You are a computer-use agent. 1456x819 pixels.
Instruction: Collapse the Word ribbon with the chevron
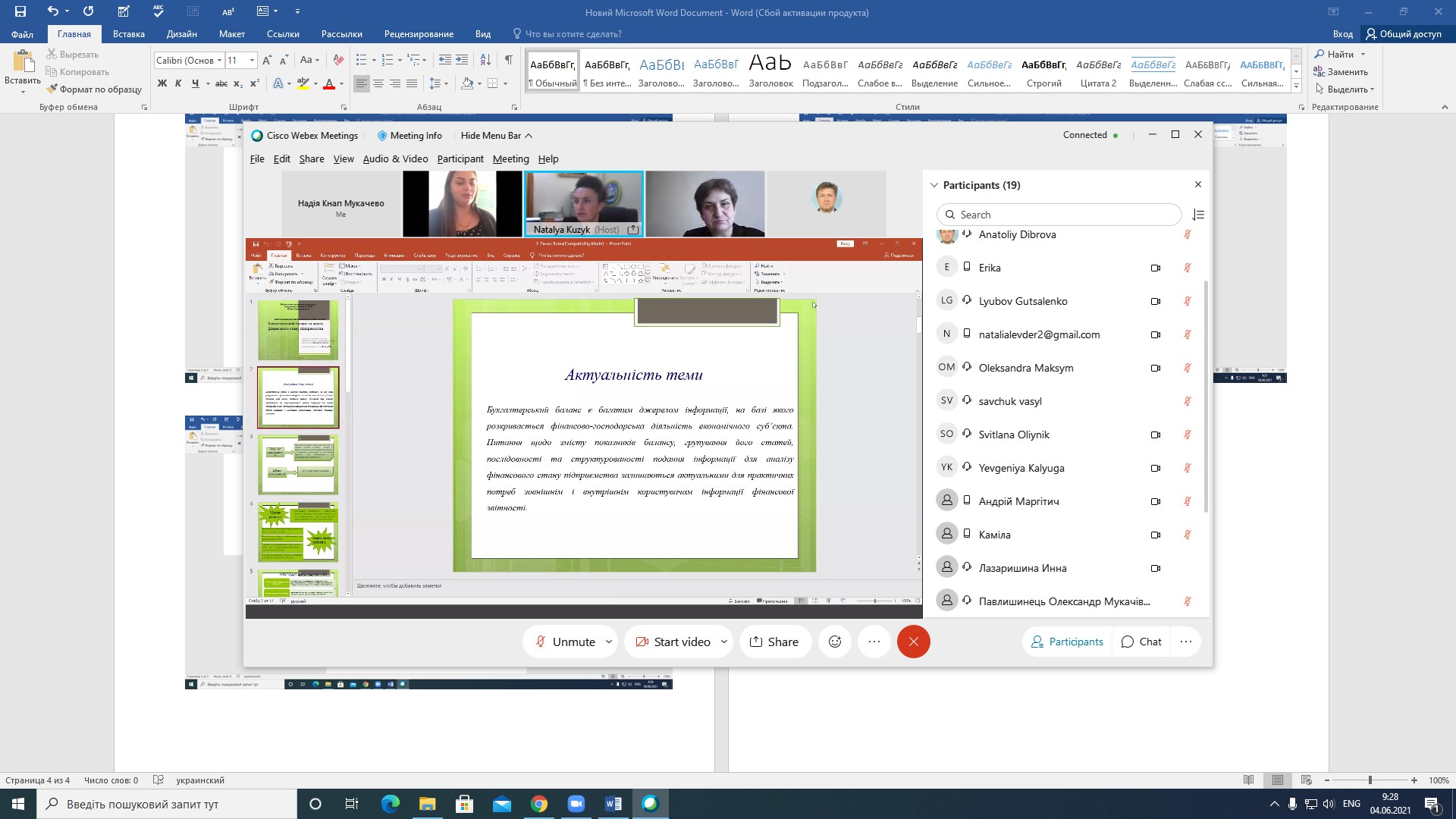pyautogui.click(x=1445, y=107)
